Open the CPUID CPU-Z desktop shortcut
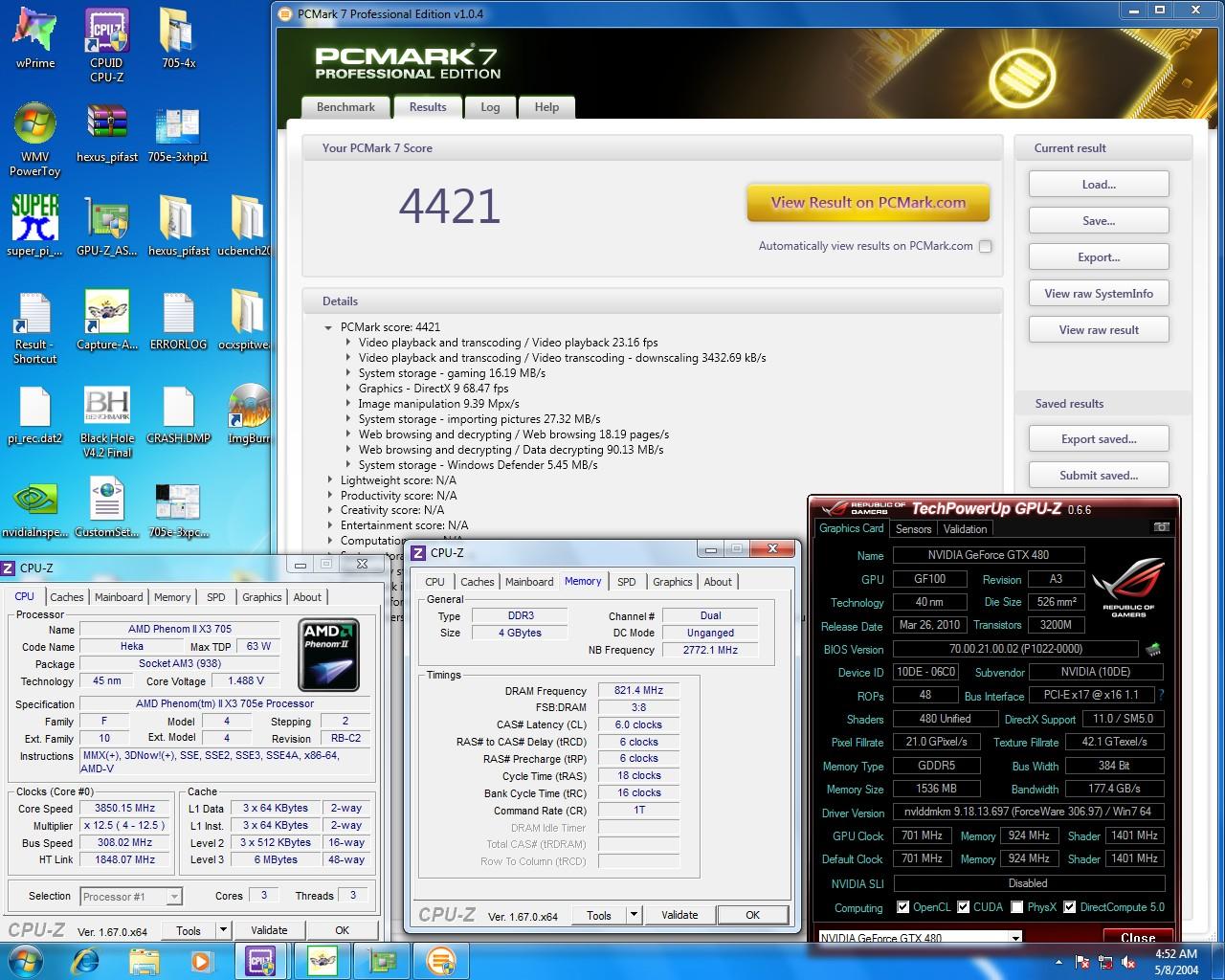1225x980 pixels. (106, 45)
